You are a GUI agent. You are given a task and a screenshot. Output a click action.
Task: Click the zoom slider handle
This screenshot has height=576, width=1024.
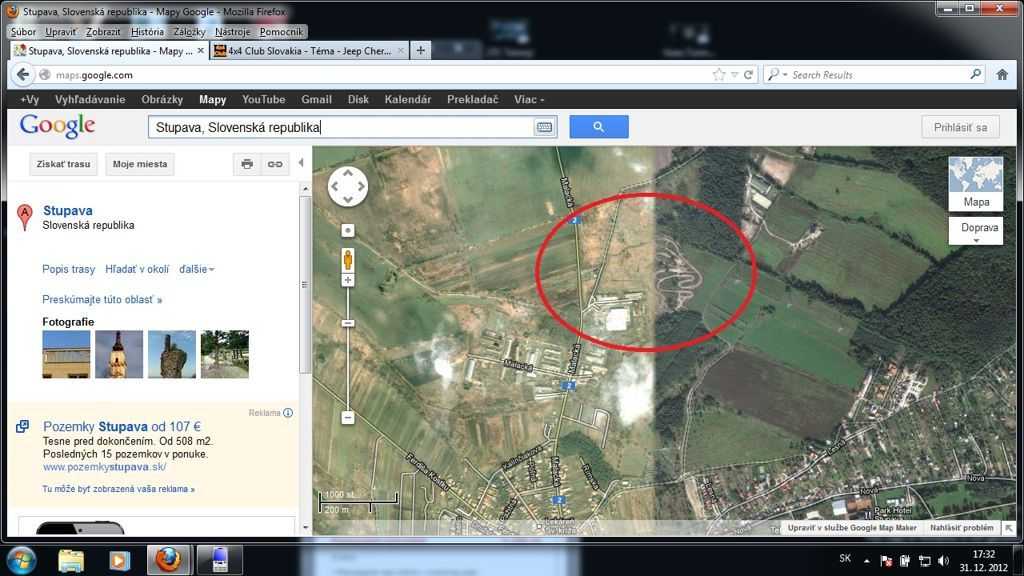347,323
